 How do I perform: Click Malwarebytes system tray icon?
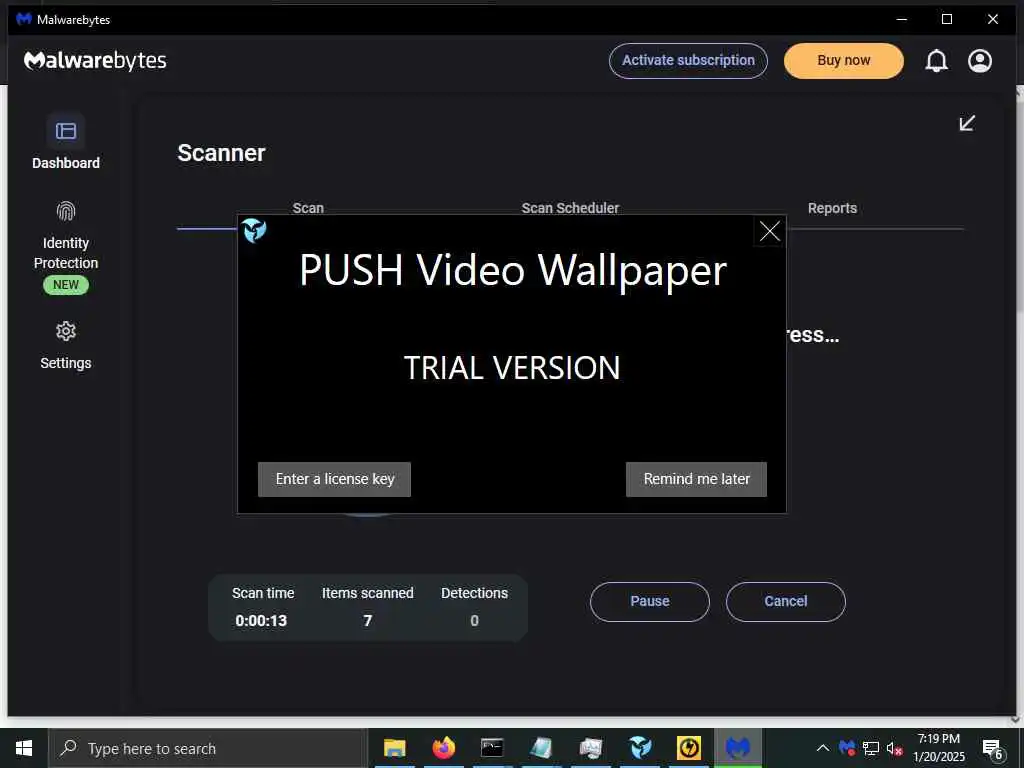(x=847, y=748)
